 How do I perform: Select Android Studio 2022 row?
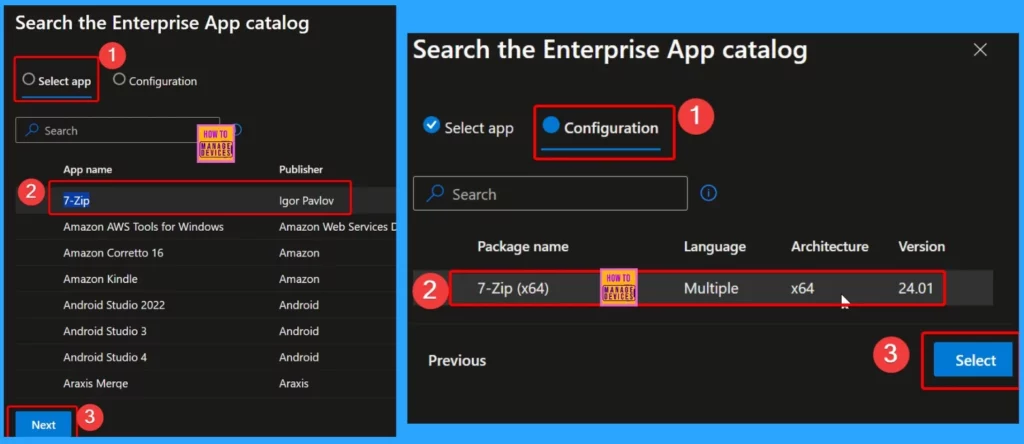[x=206, y=305]
